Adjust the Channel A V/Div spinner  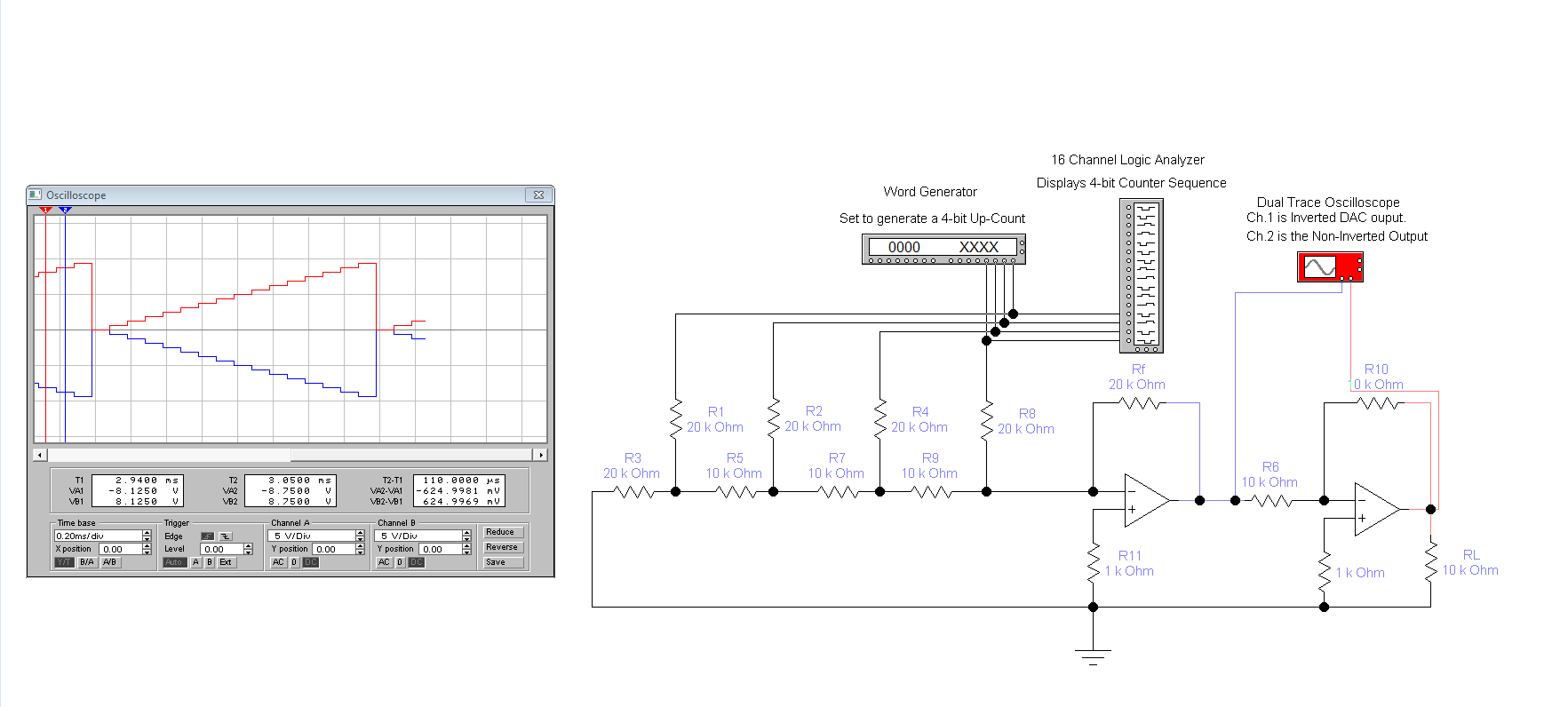click(x=360, y=536)
